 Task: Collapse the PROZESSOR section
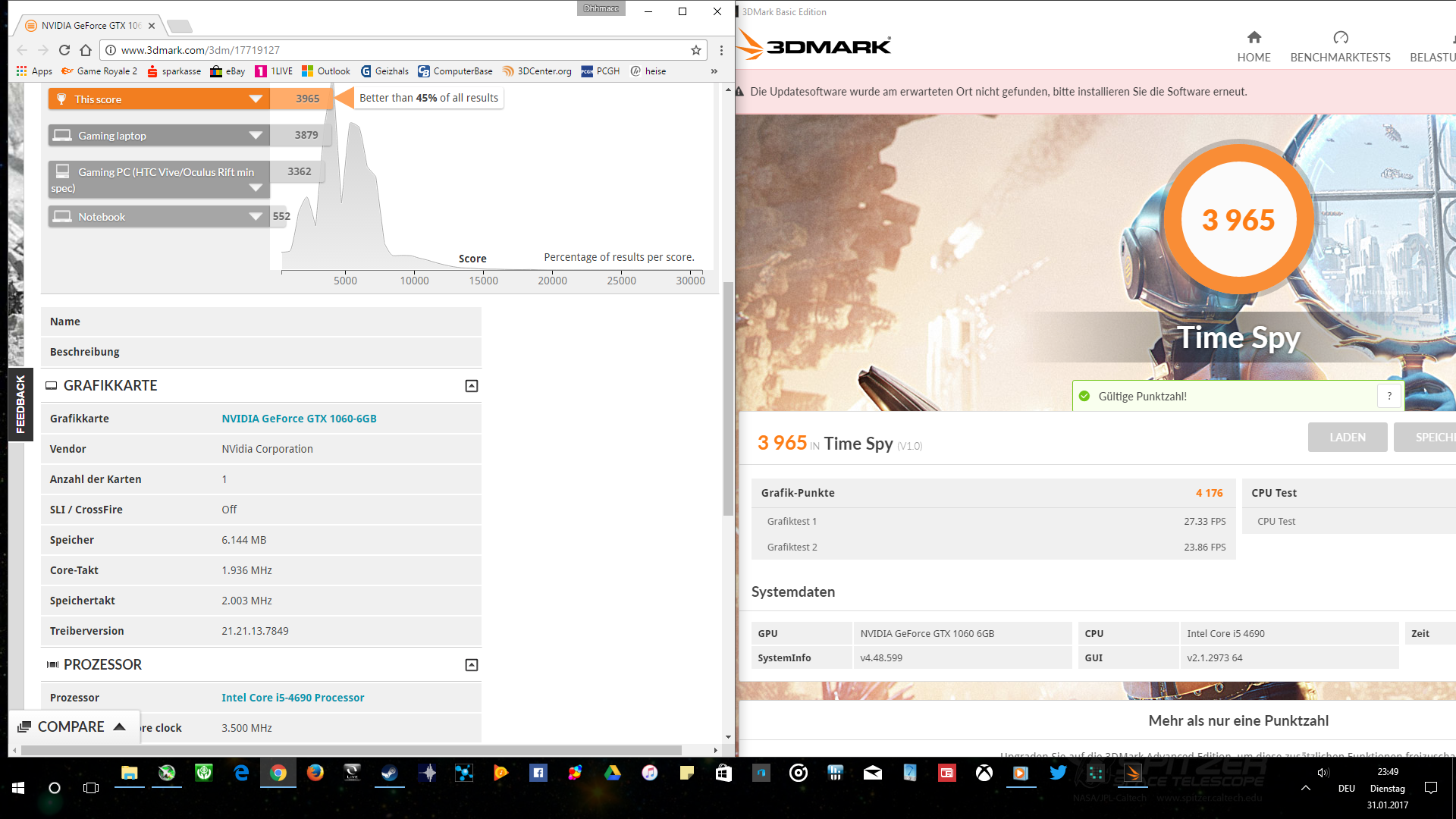coord(471,665)
